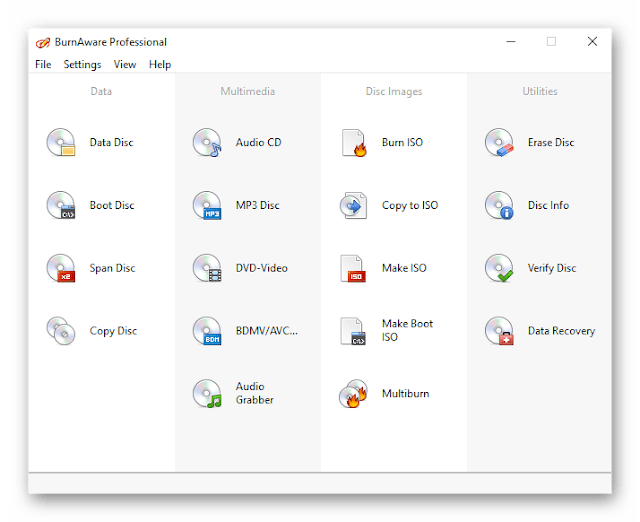
Task: Open the Settings menu
Action: pos(82,64)
